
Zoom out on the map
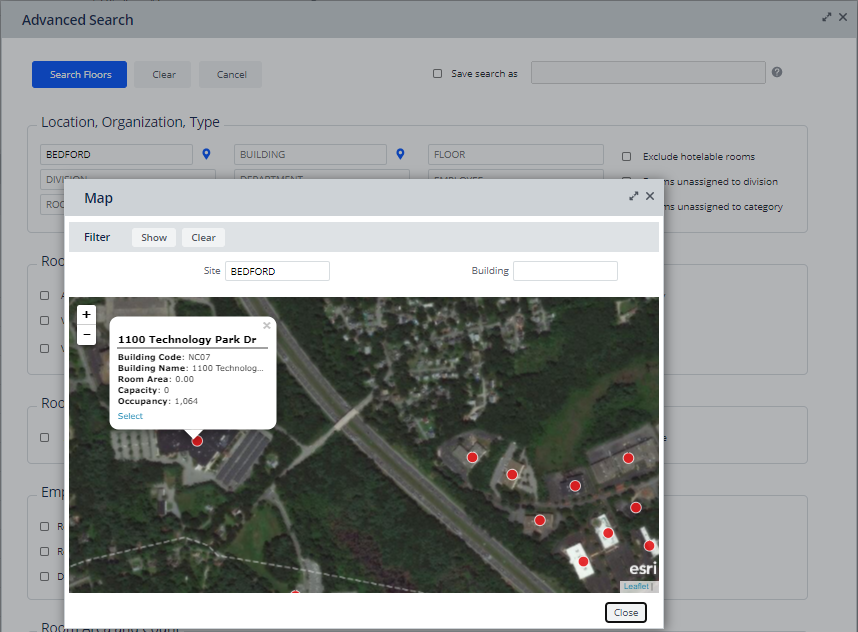point(86,334)
